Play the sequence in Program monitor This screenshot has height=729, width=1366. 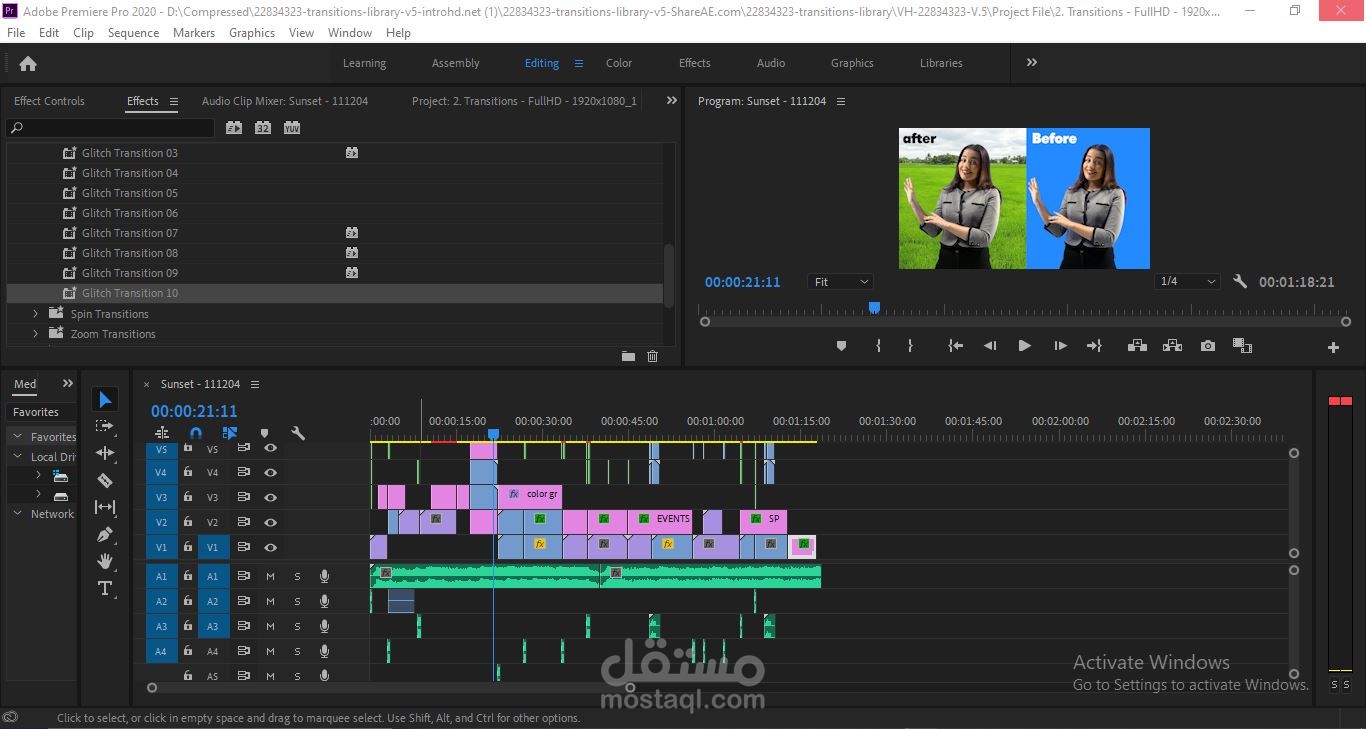point(1025,346)
